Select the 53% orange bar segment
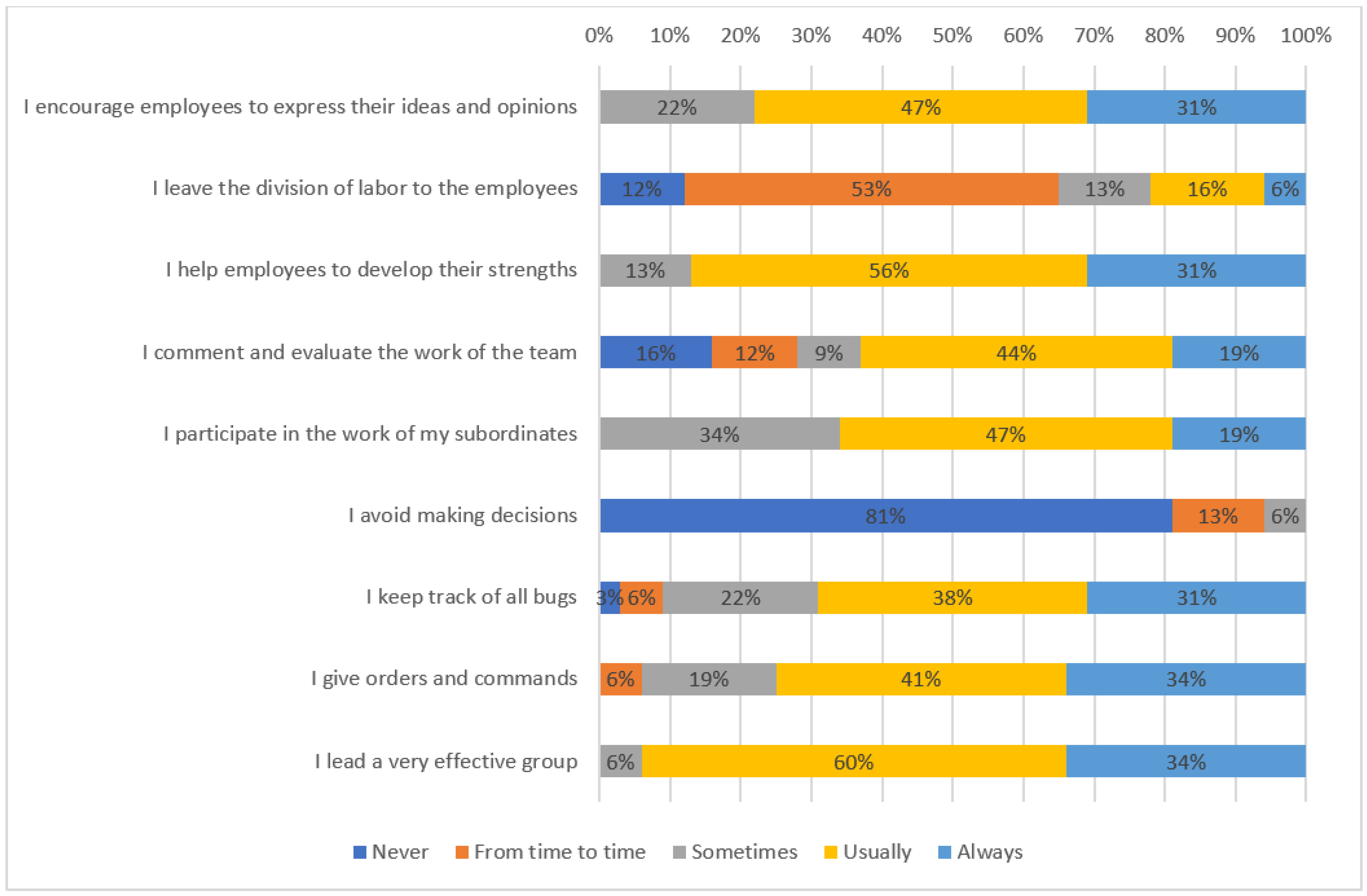 871,189
